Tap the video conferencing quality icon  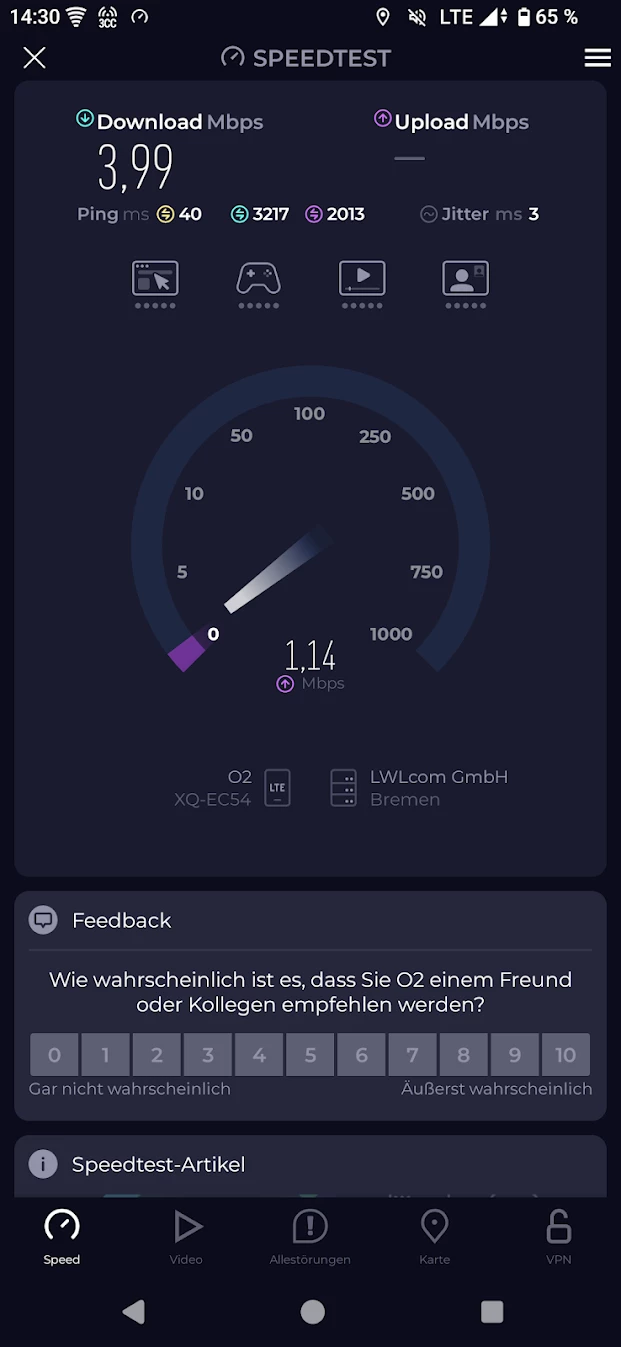point(465,279)
